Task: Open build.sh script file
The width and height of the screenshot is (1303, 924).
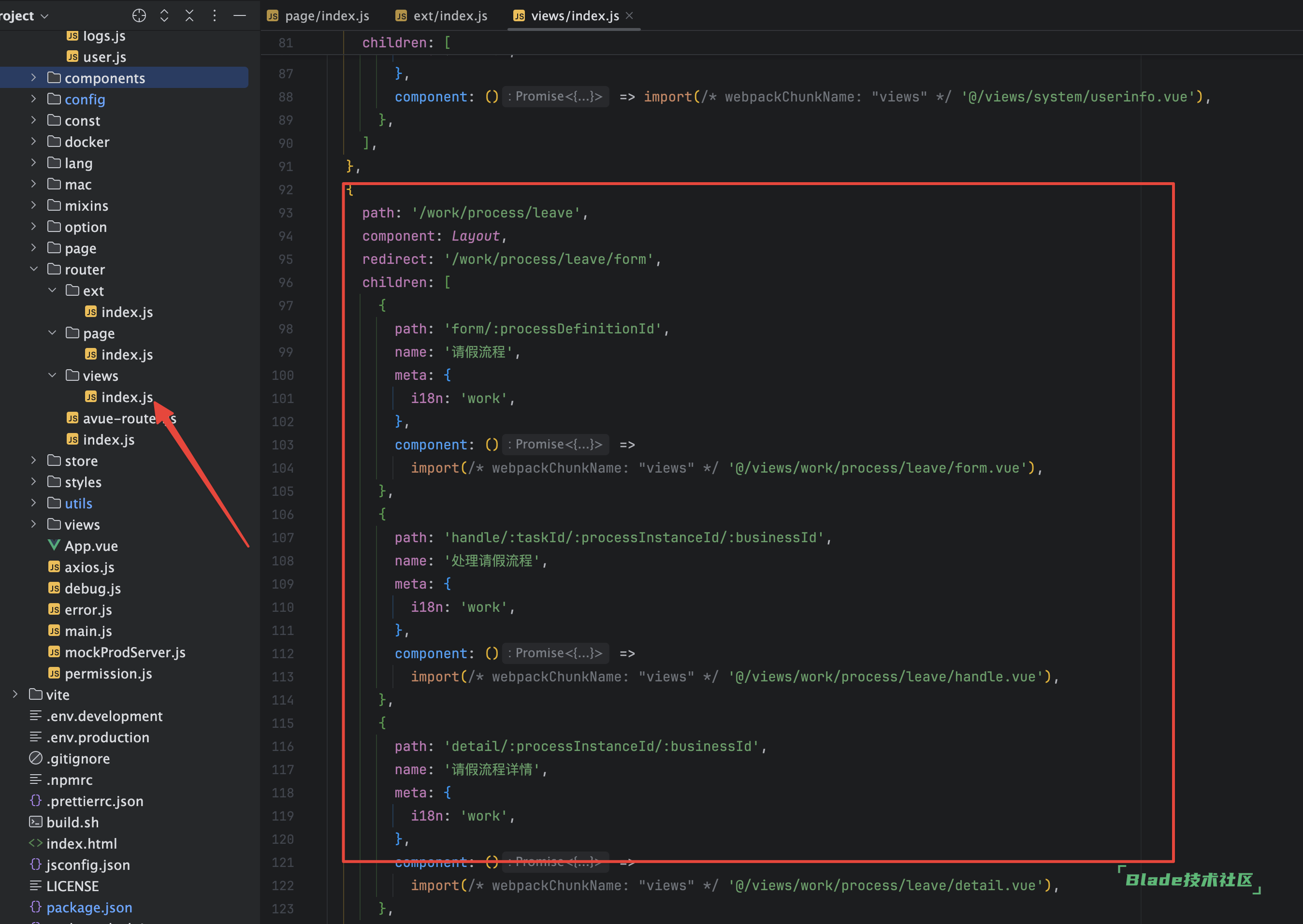Action: tap(64, 822)
